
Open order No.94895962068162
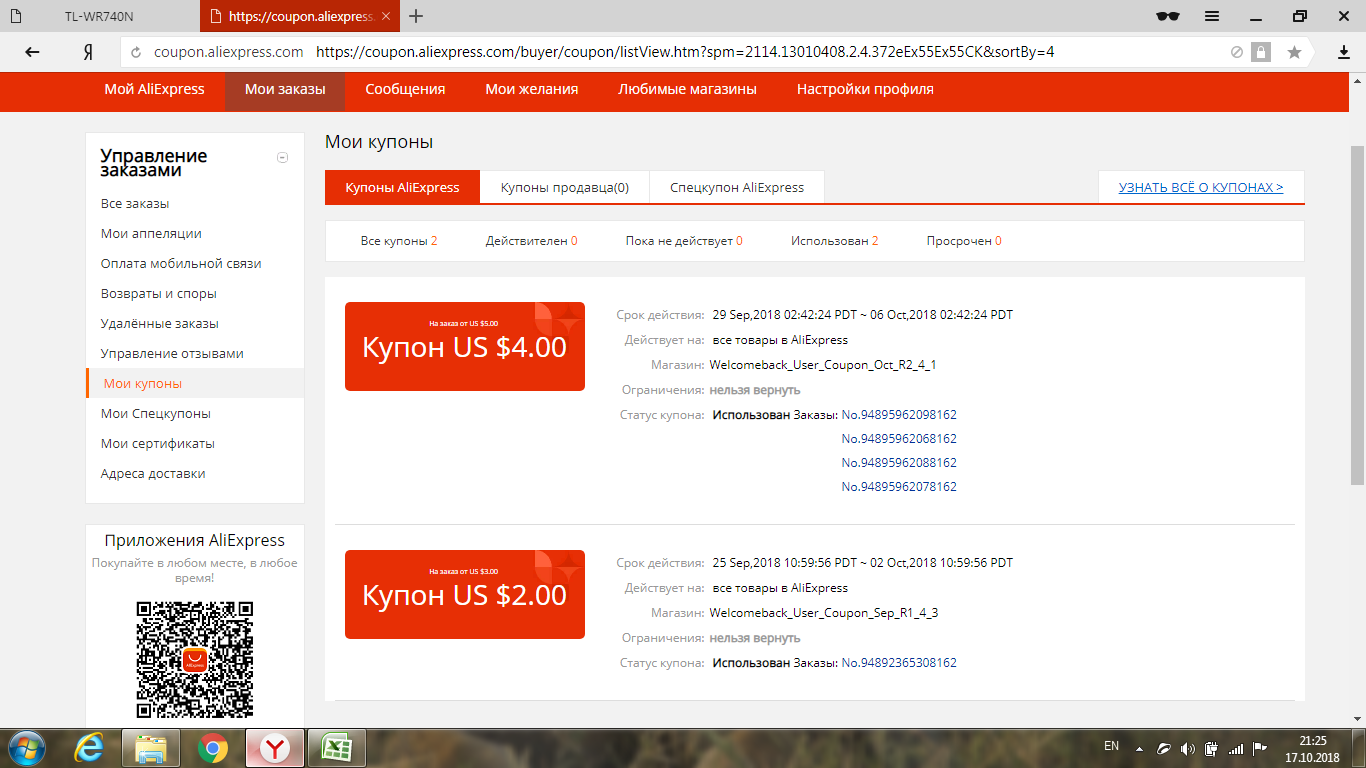coord(899,439)
